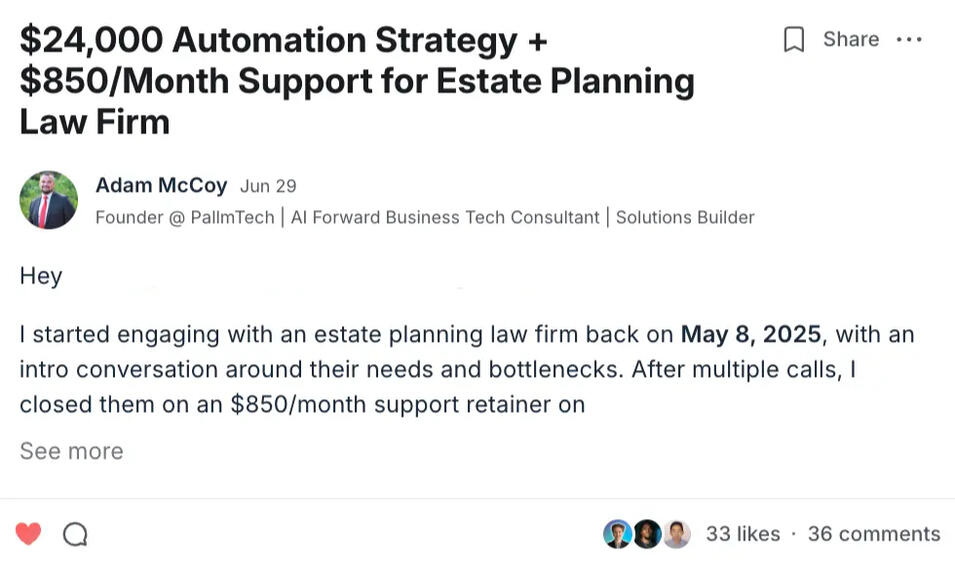View who liked via 33 likes
Viewport: 955px width, 562px height.
(742, 534)
